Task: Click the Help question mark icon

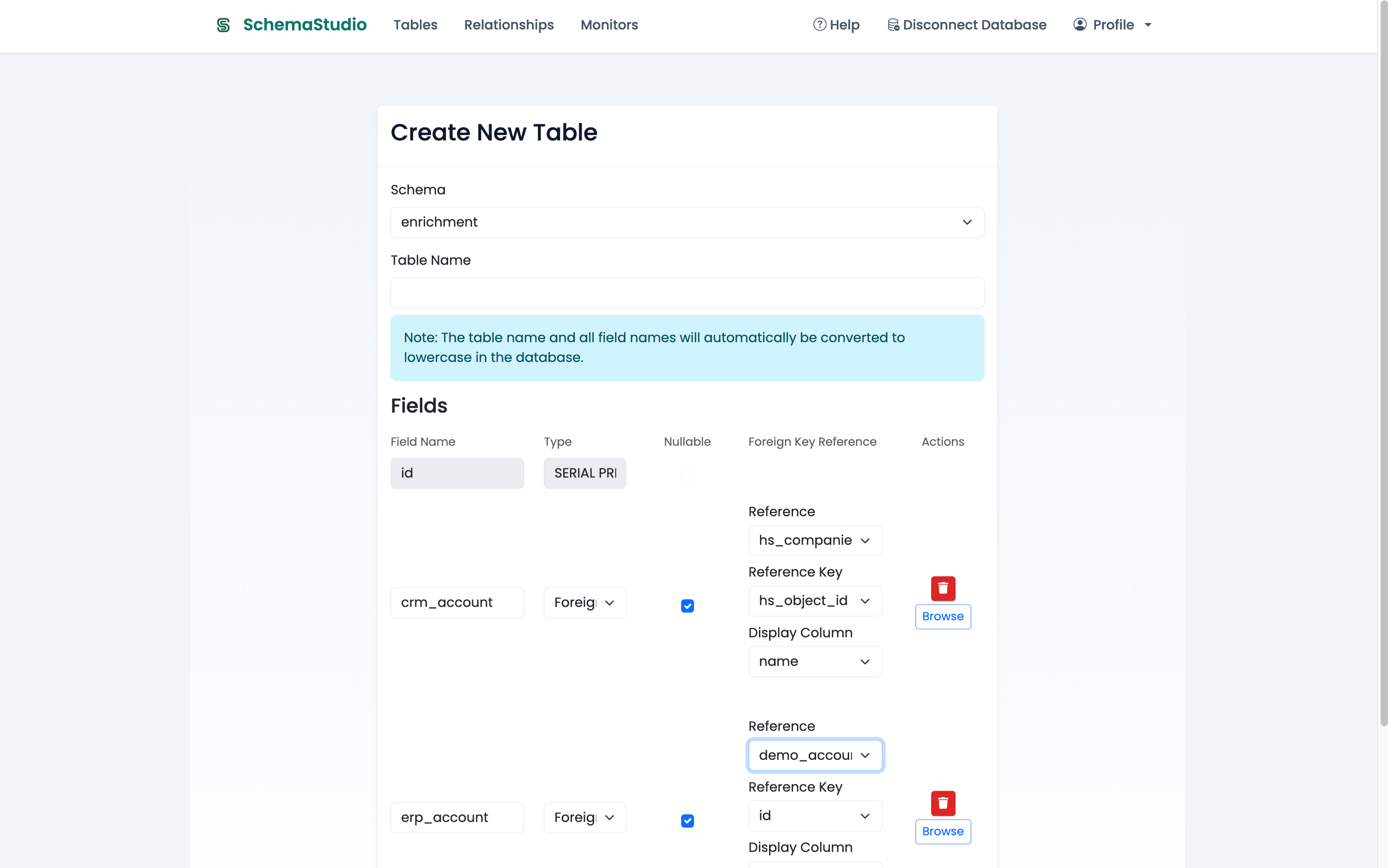Action: coord(819,25)
